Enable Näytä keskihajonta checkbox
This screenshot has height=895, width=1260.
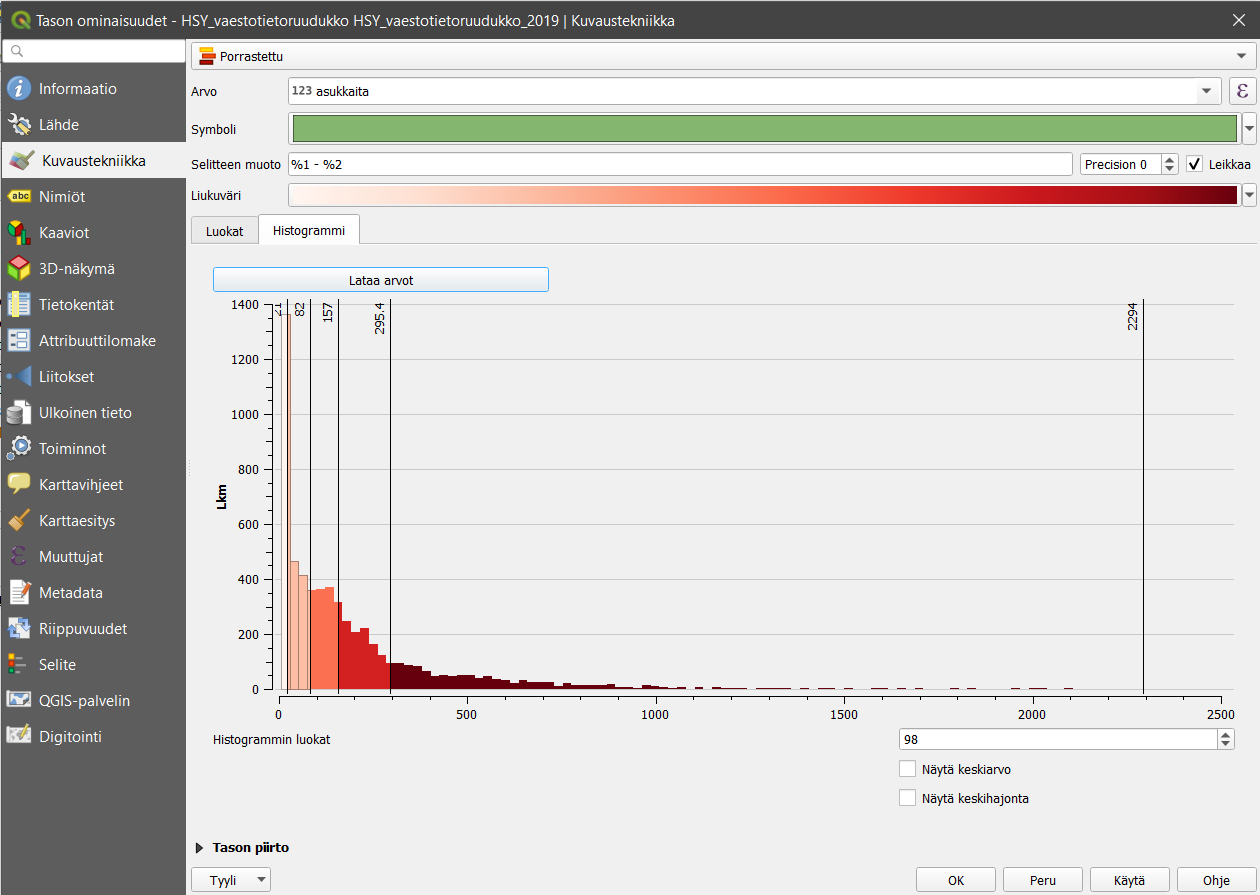click(x=908, y=798)
